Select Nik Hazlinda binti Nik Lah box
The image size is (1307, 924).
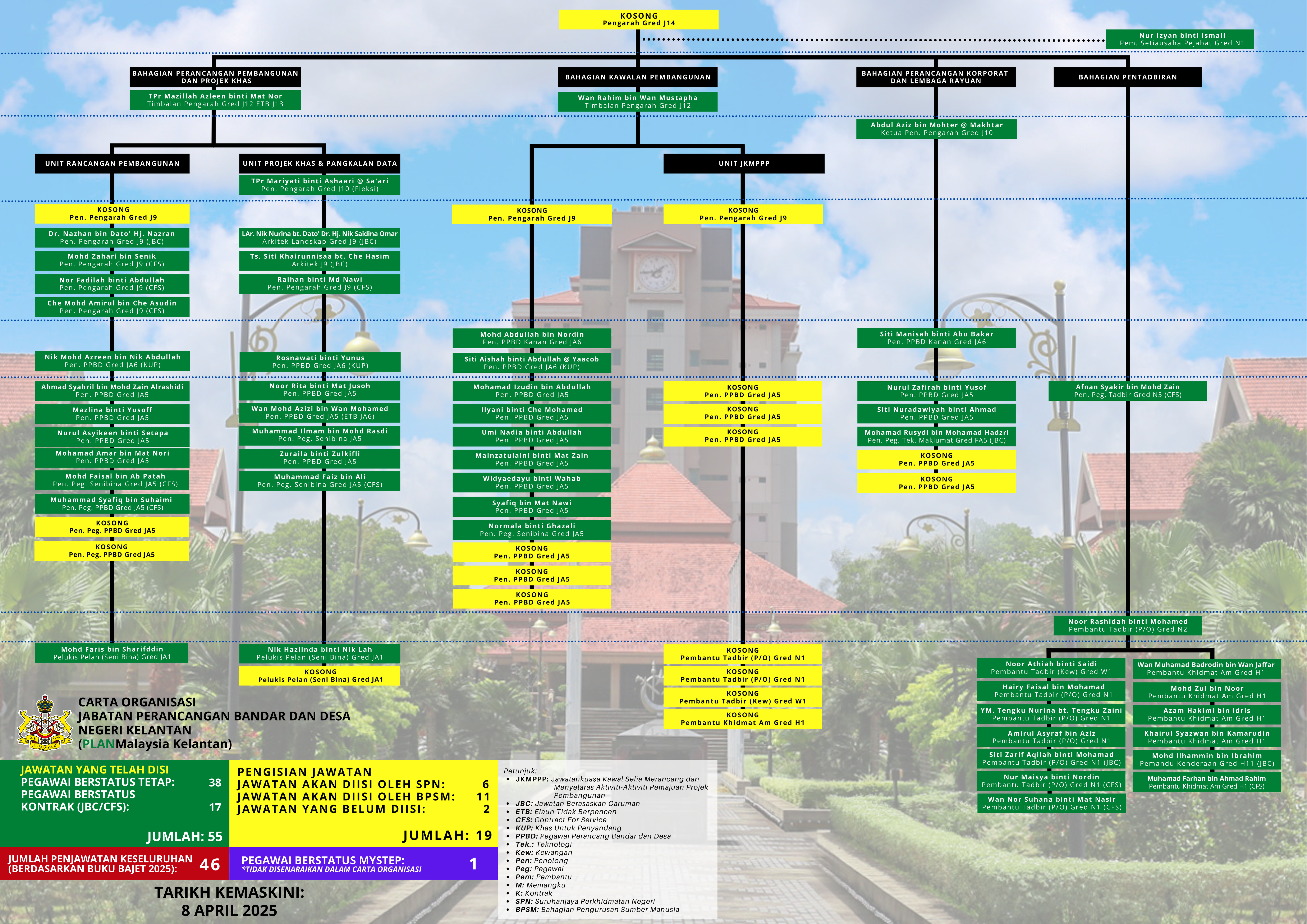coord(319,653)
